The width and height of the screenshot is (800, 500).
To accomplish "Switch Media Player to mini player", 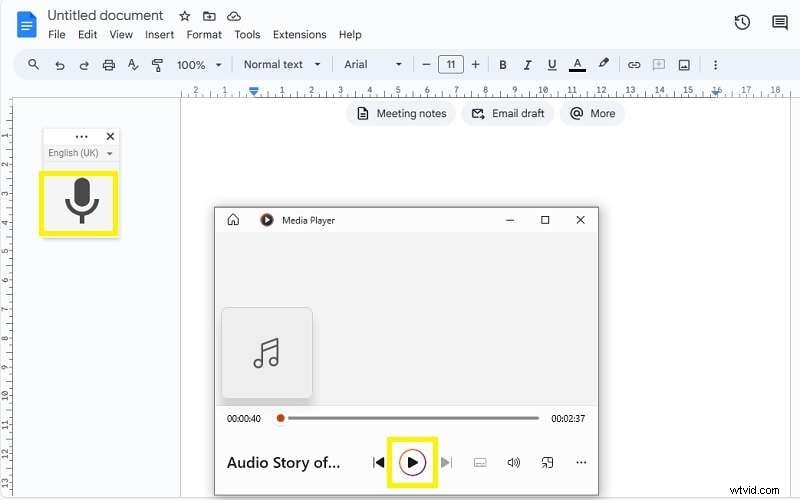I will 547,463.
